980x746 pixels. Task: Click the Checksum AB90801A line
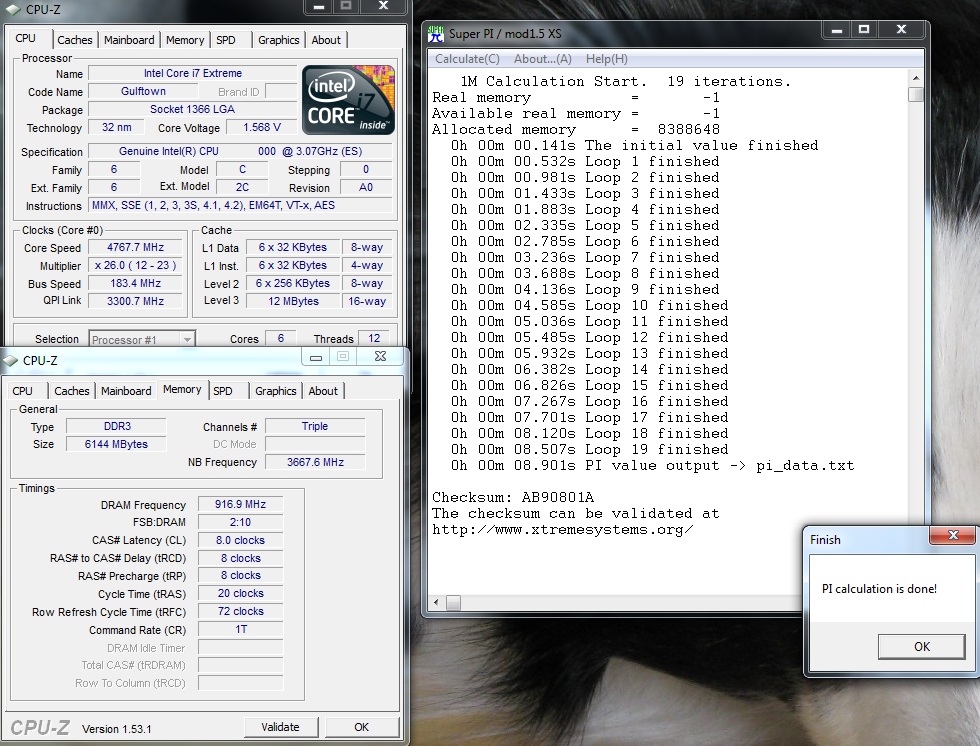coord(513,498)
